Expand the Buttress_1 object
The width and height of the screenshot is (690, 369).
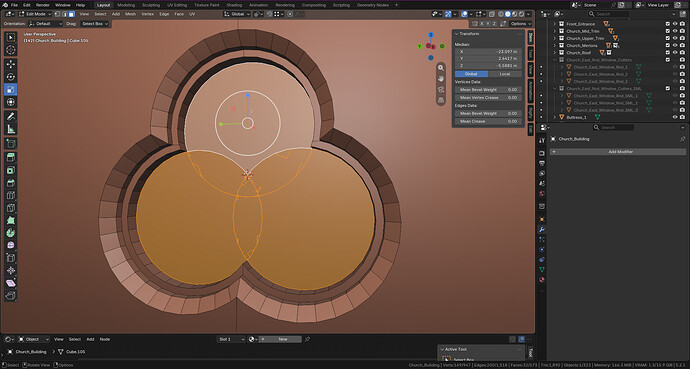555,117
